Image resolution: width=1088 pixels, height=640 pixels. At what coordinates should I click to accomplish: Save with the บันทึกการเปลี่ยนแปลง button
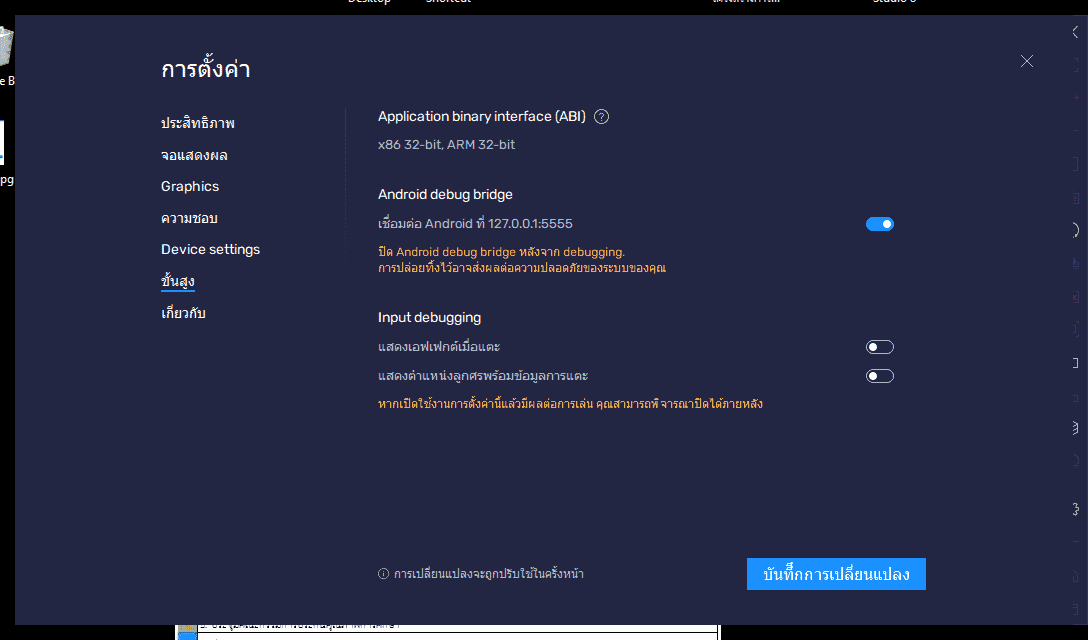836,574
